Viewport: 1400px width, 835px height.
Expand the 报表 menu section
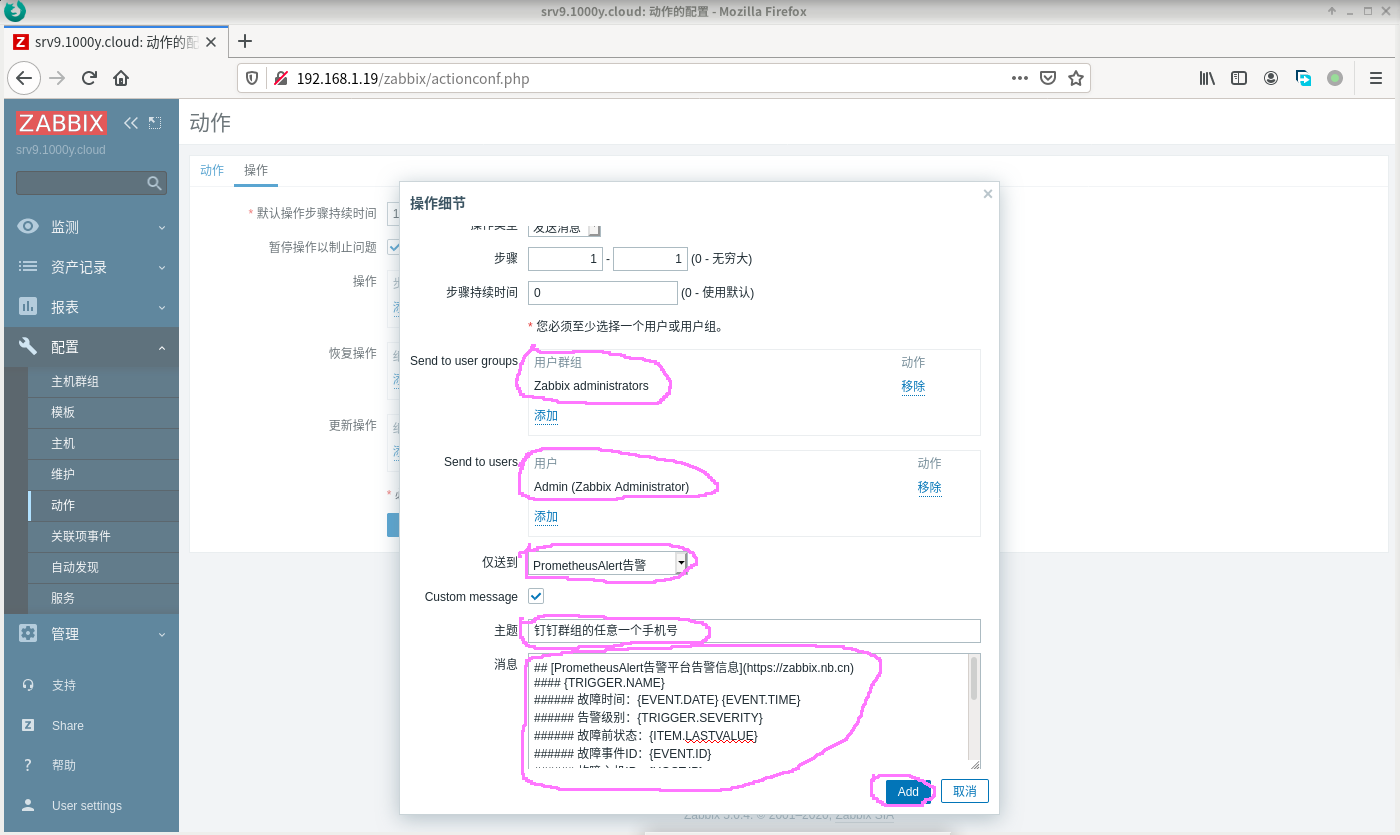pyautogui.click(x=91, y=307)
